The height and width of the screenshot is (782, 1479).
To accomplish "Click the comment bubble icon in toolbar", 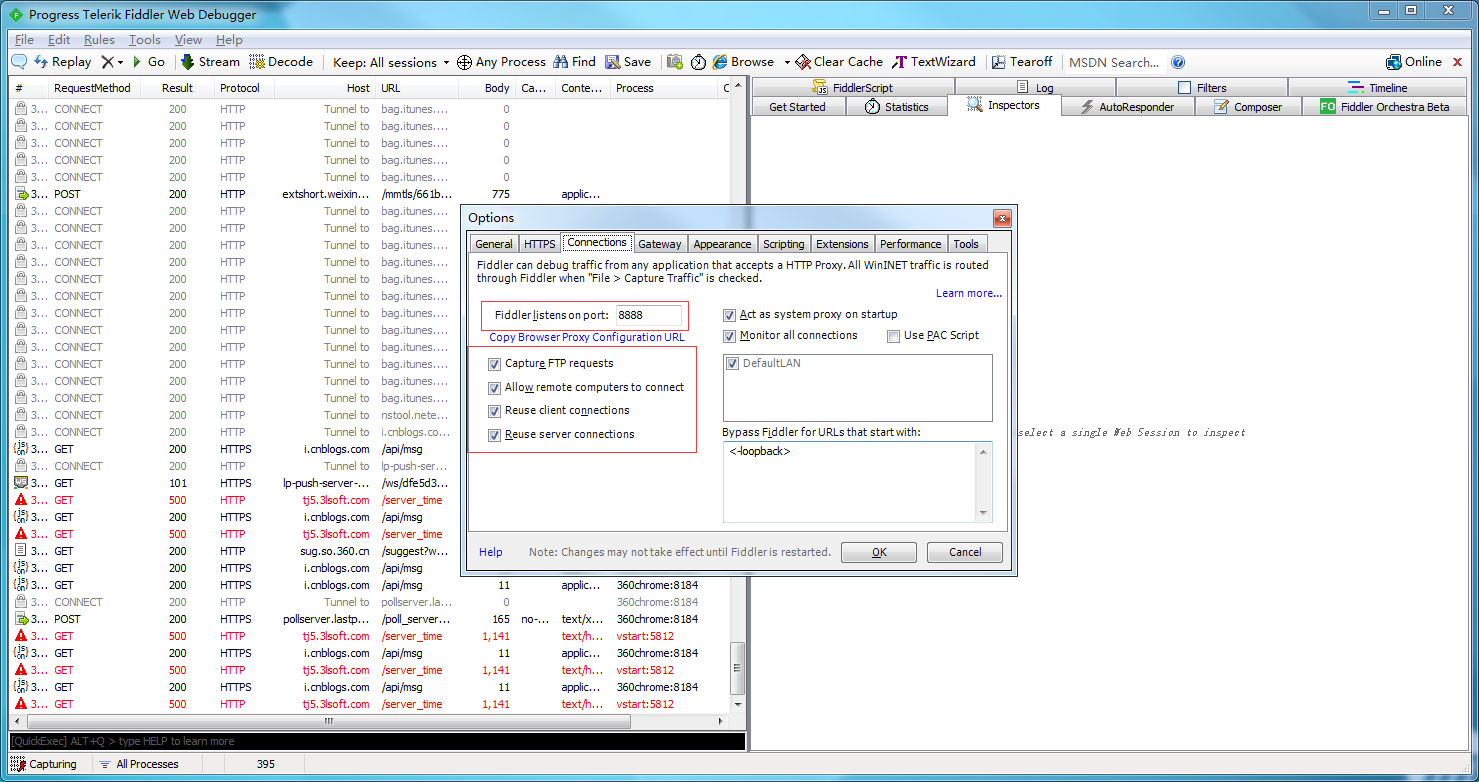I will (19, 62).
